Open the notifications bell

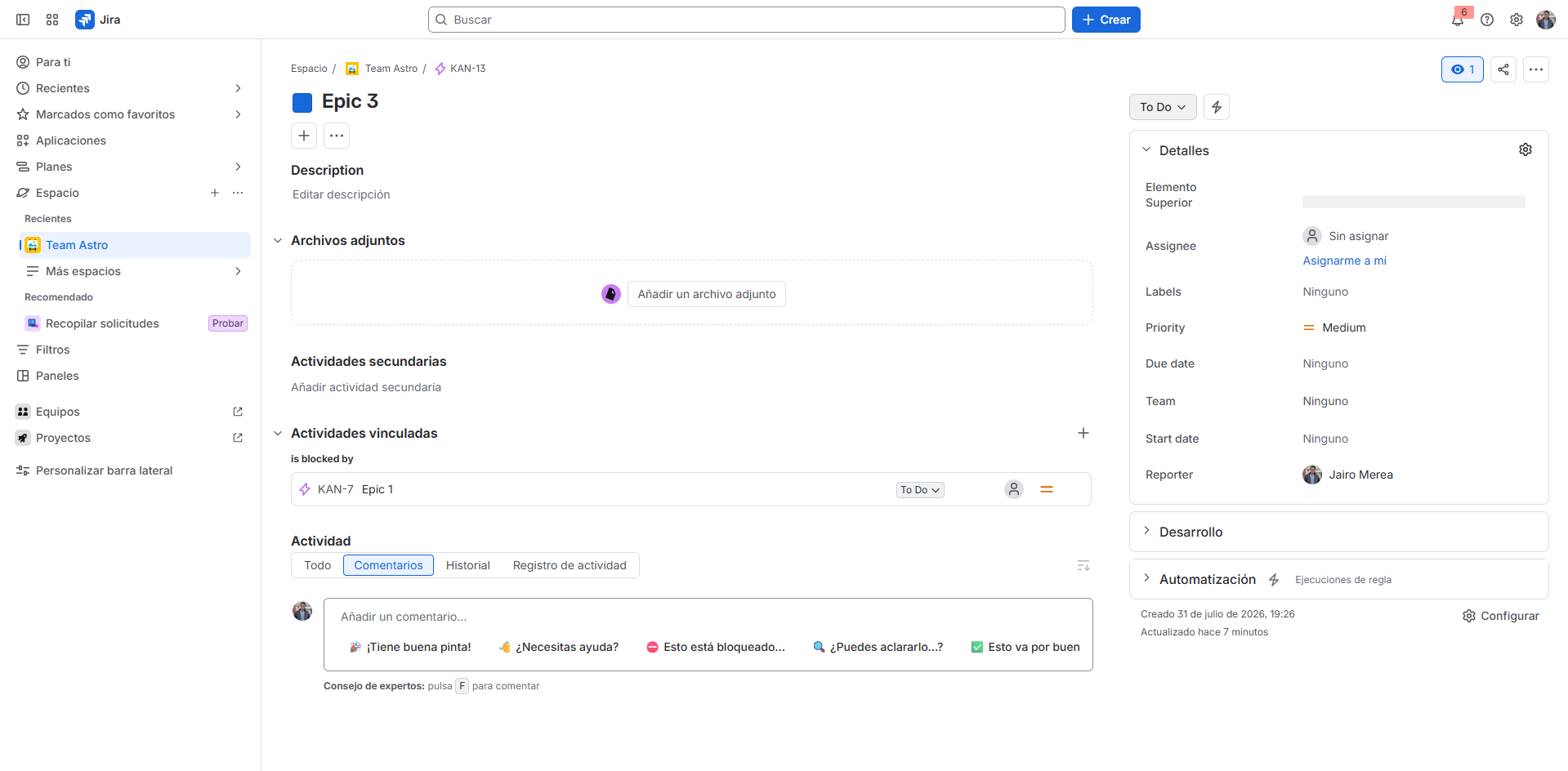[x=1458, y=20]
